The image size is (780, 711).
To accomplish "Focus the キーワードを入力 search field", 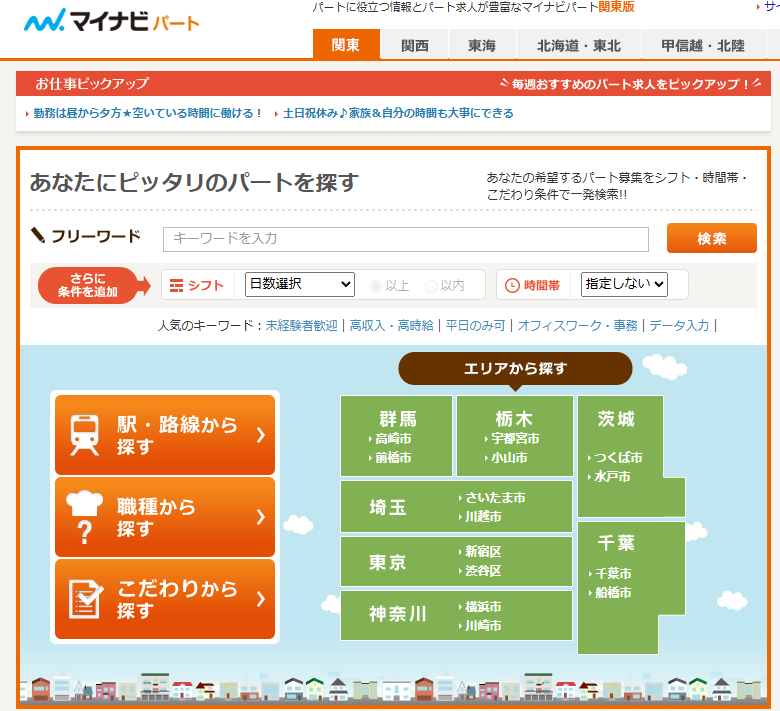I will pos(405,239).
